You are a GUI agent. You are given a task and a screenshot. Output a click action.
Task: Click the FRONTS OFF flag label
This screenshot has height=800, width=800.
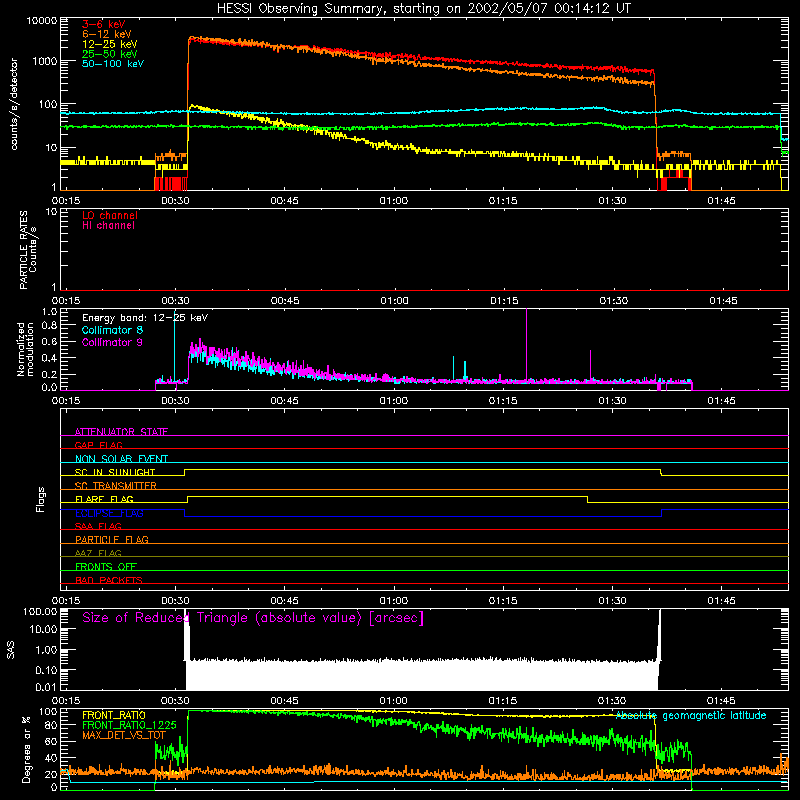106,566
